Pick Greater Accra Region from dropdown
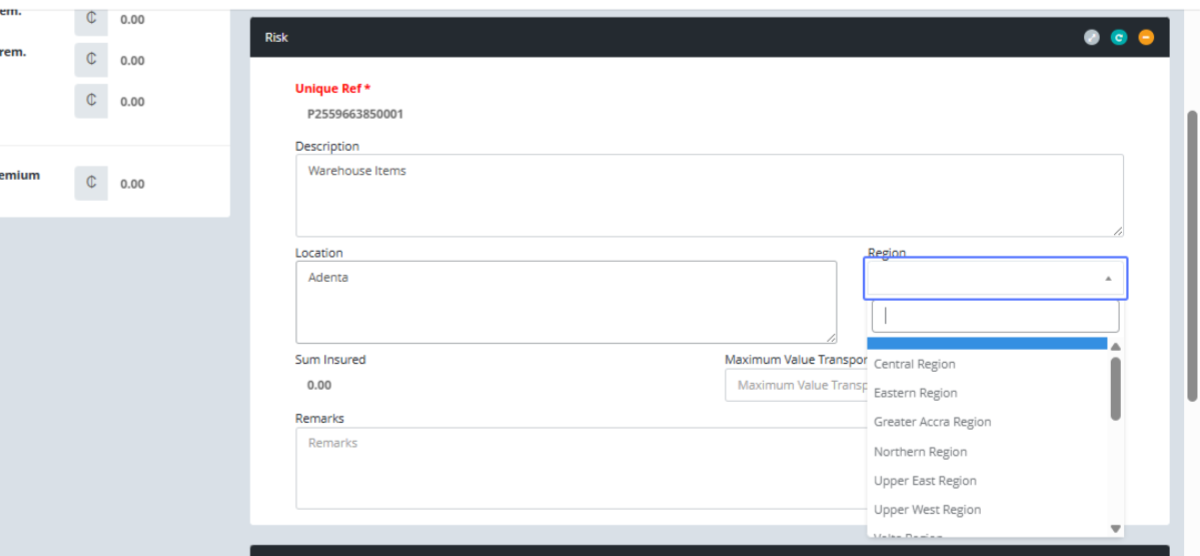The image size is (1200, 556). (932, 422)
